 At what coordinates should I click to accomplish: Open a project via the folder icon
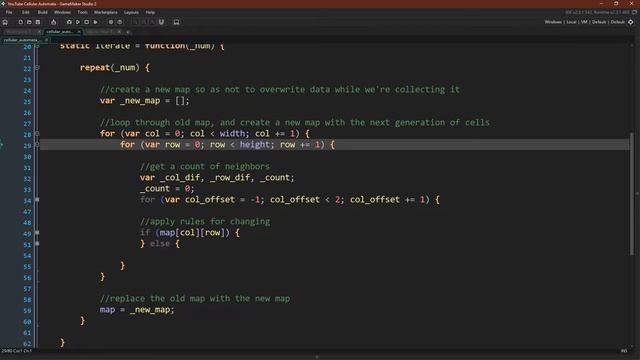click(x=29, y=22)
